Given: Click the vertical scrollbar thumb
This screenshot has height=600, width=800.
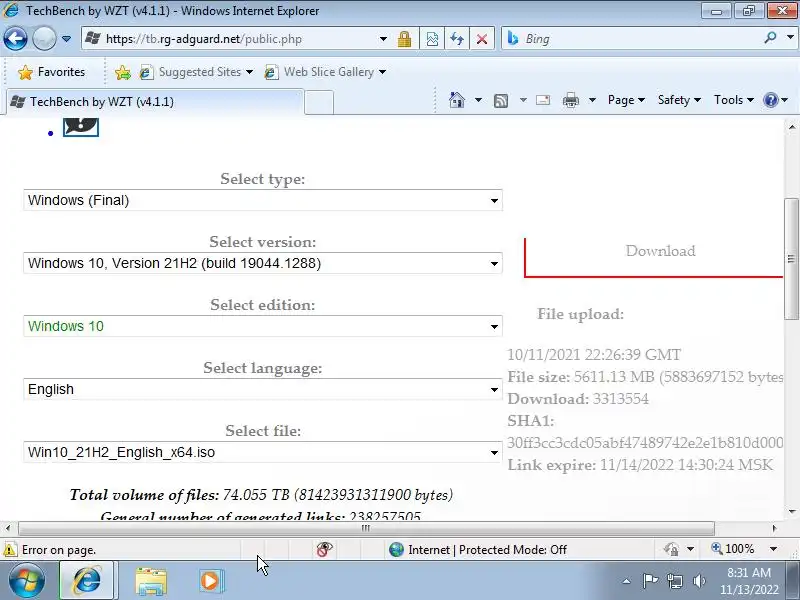Looking at the screenshot, I should [x=791, y=259].
